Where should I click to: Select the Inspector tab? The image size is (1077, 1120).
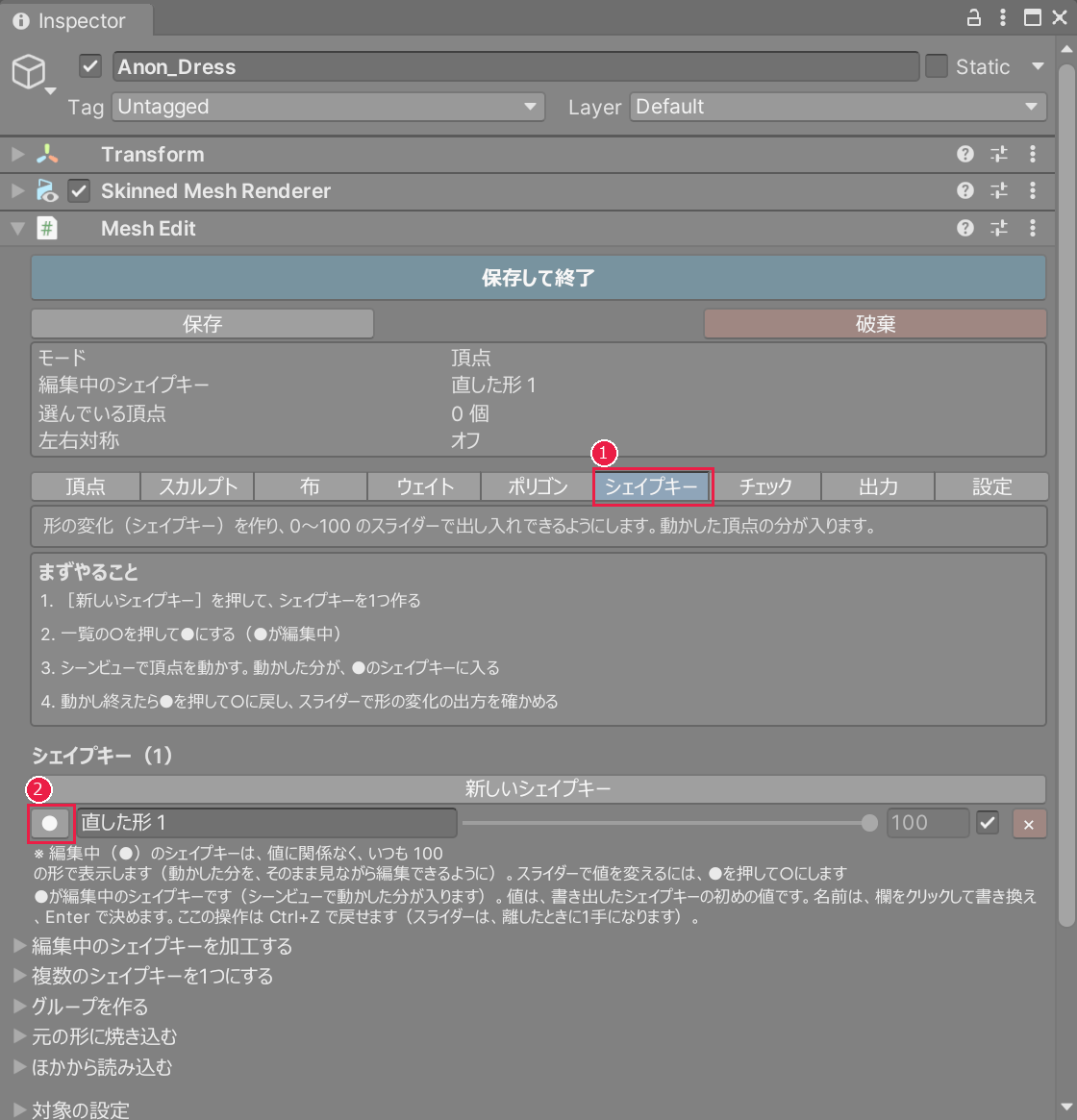(77, 21)
